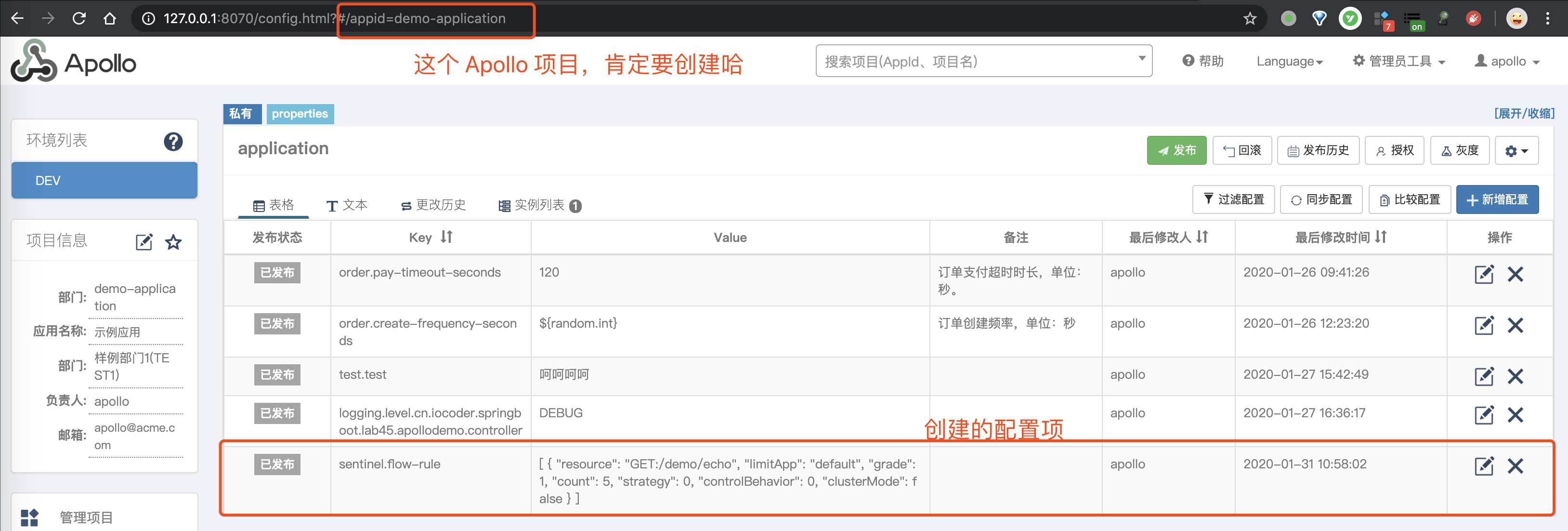The image size is (1568, 531).
Task: Favorite the project with the star icon
Action: pos(173,242)
